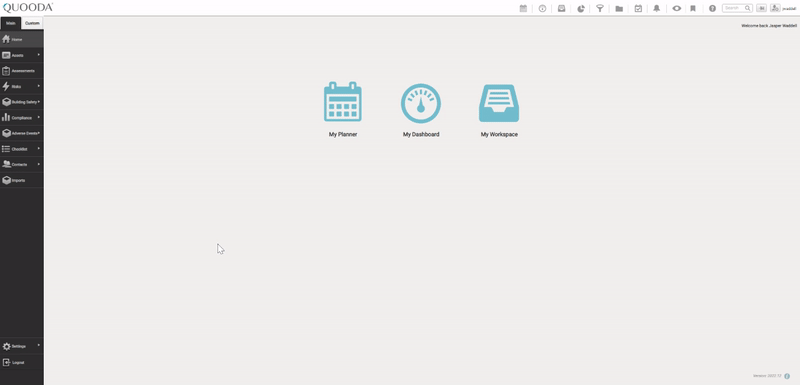This screenshot has height=385, width=800.
Task: Click the My Planner text label
Action: click(x=343, y=135)
